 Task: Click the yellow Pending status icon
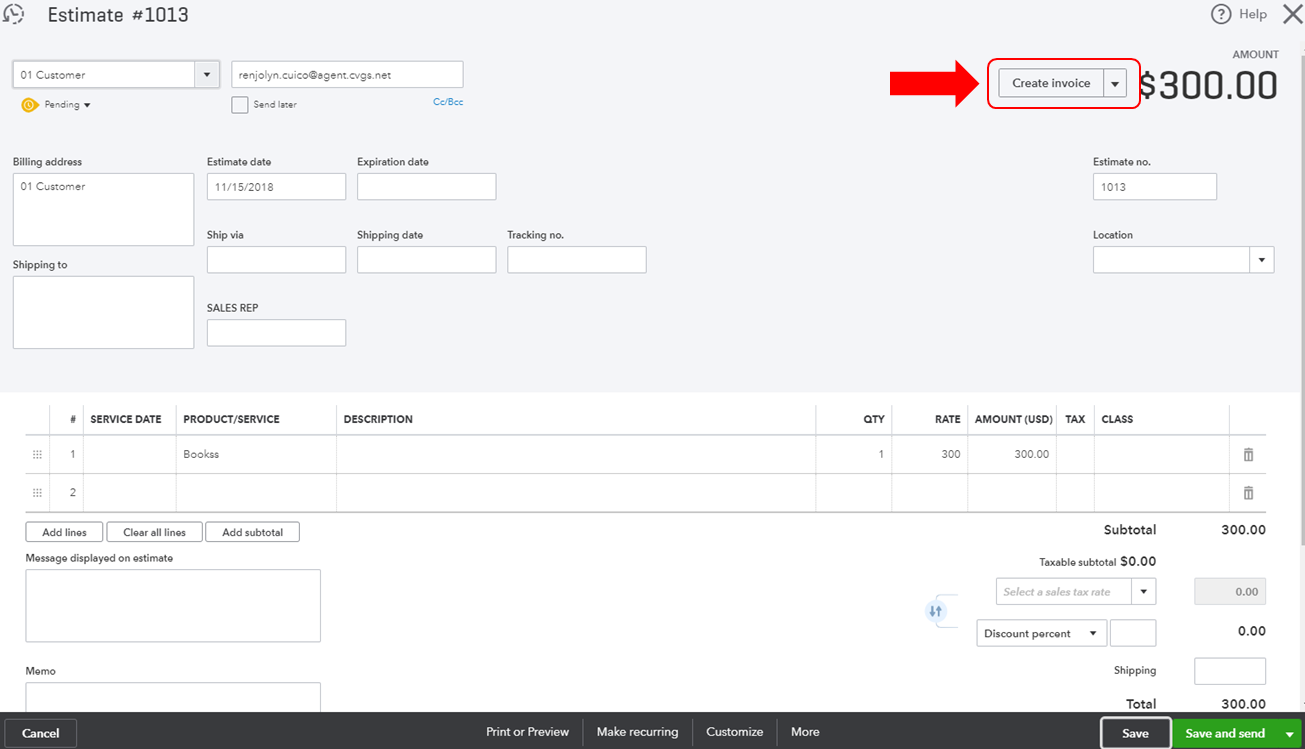point(30,104)
